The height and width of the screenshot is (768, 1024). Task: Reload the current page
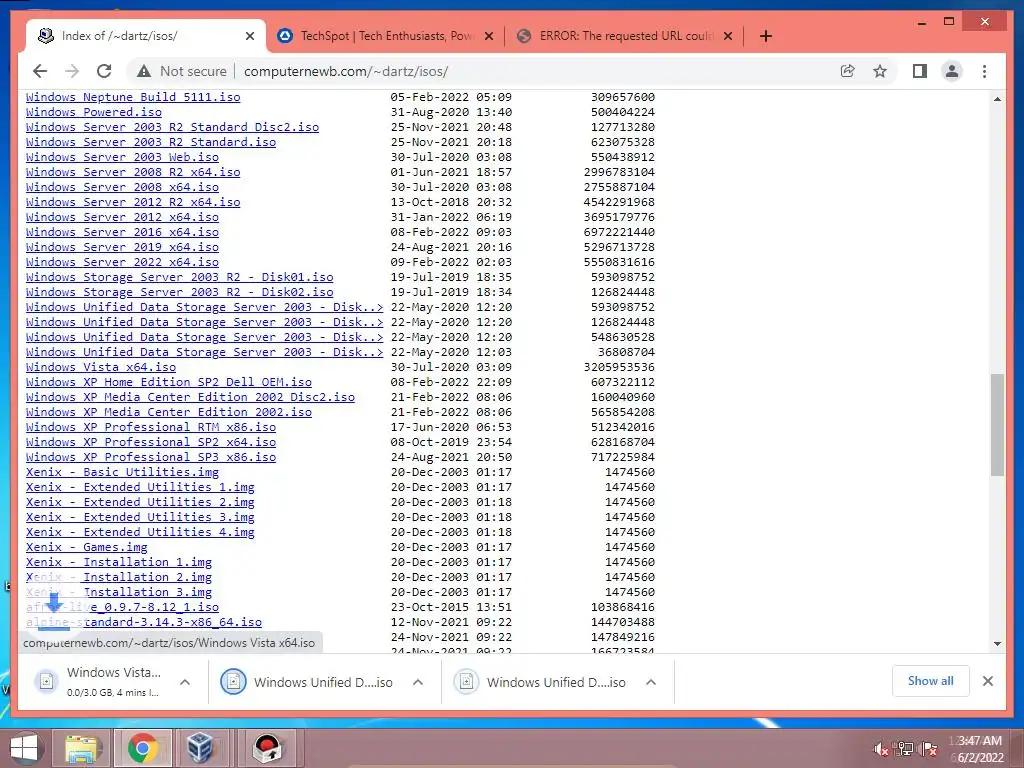(104, 71)
